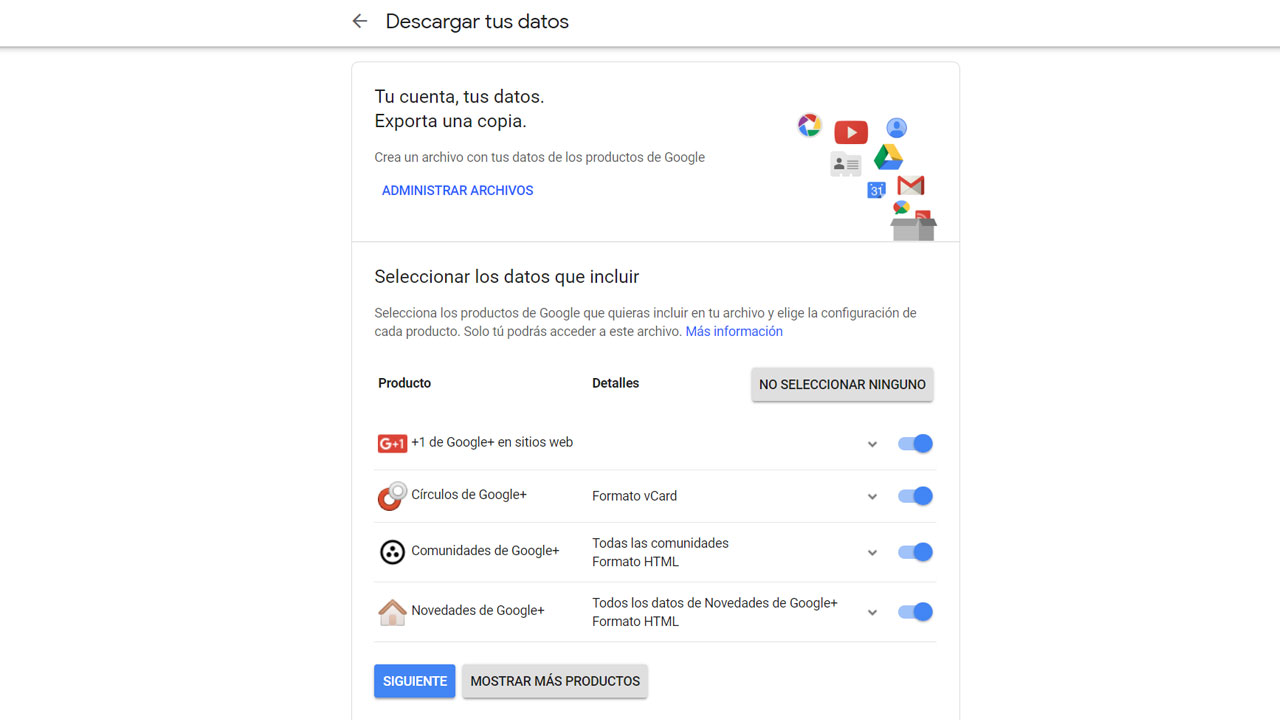Click NO SELECCIONAR NINGUNO button
The image size is (1280, 720).
(842, 384)
